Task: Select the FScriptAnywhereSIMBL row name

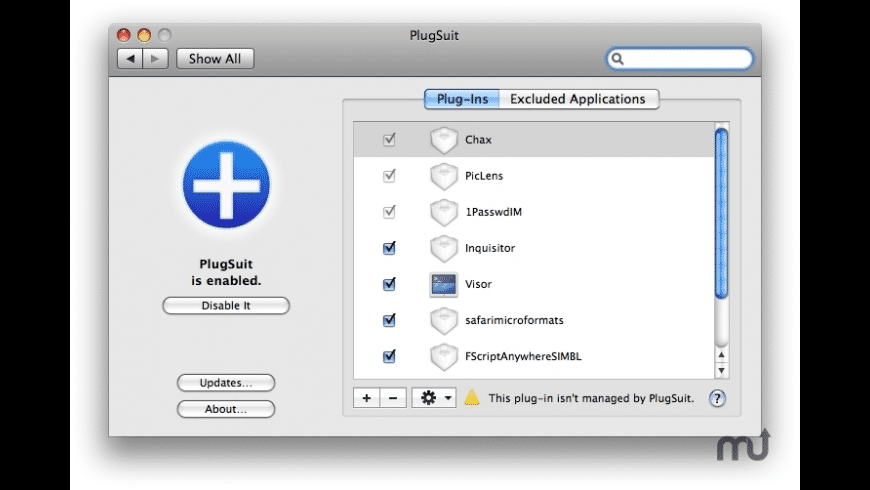Action: click(523, 356)
